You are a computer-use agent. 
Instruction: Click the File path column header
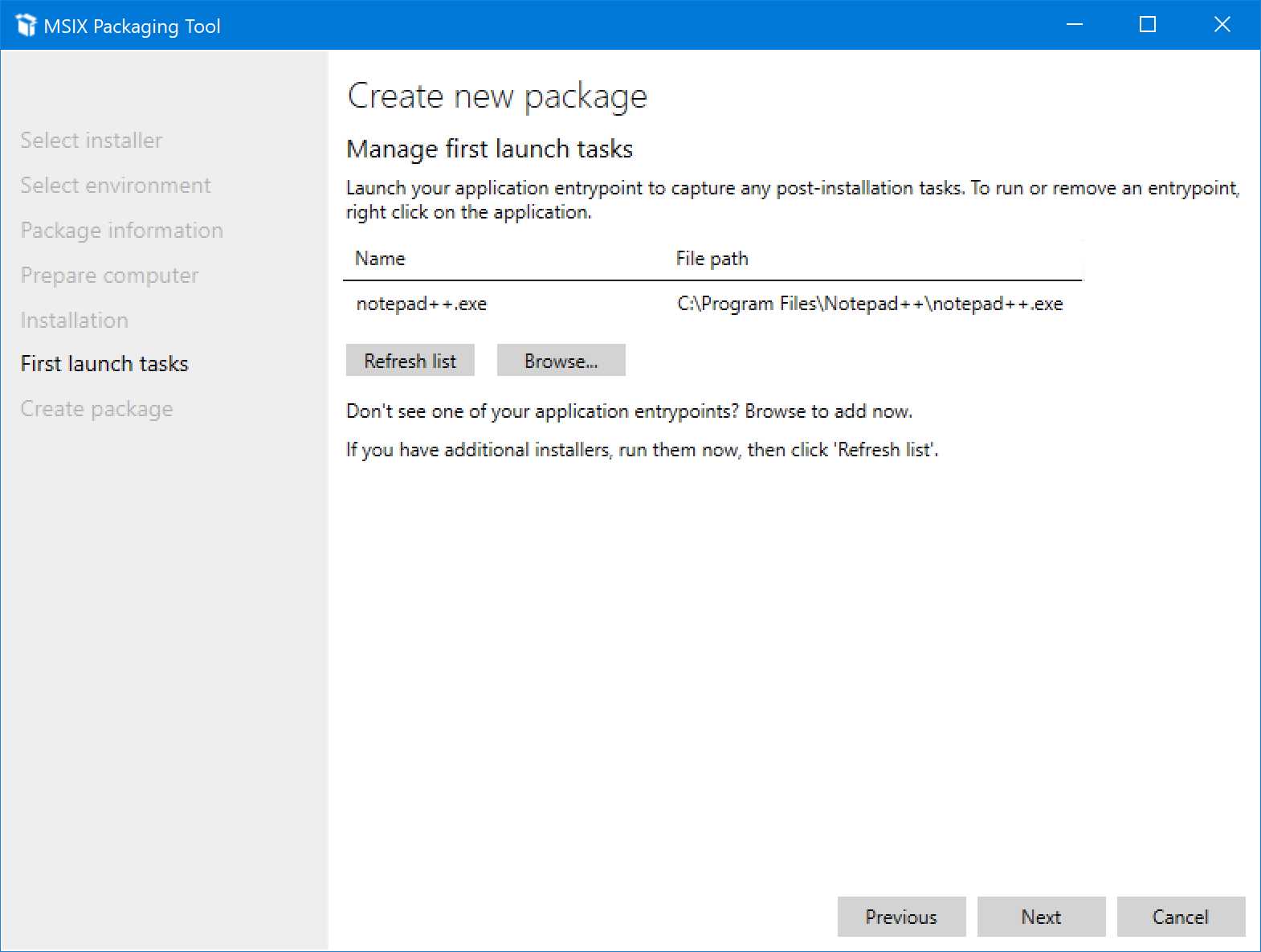712,259
